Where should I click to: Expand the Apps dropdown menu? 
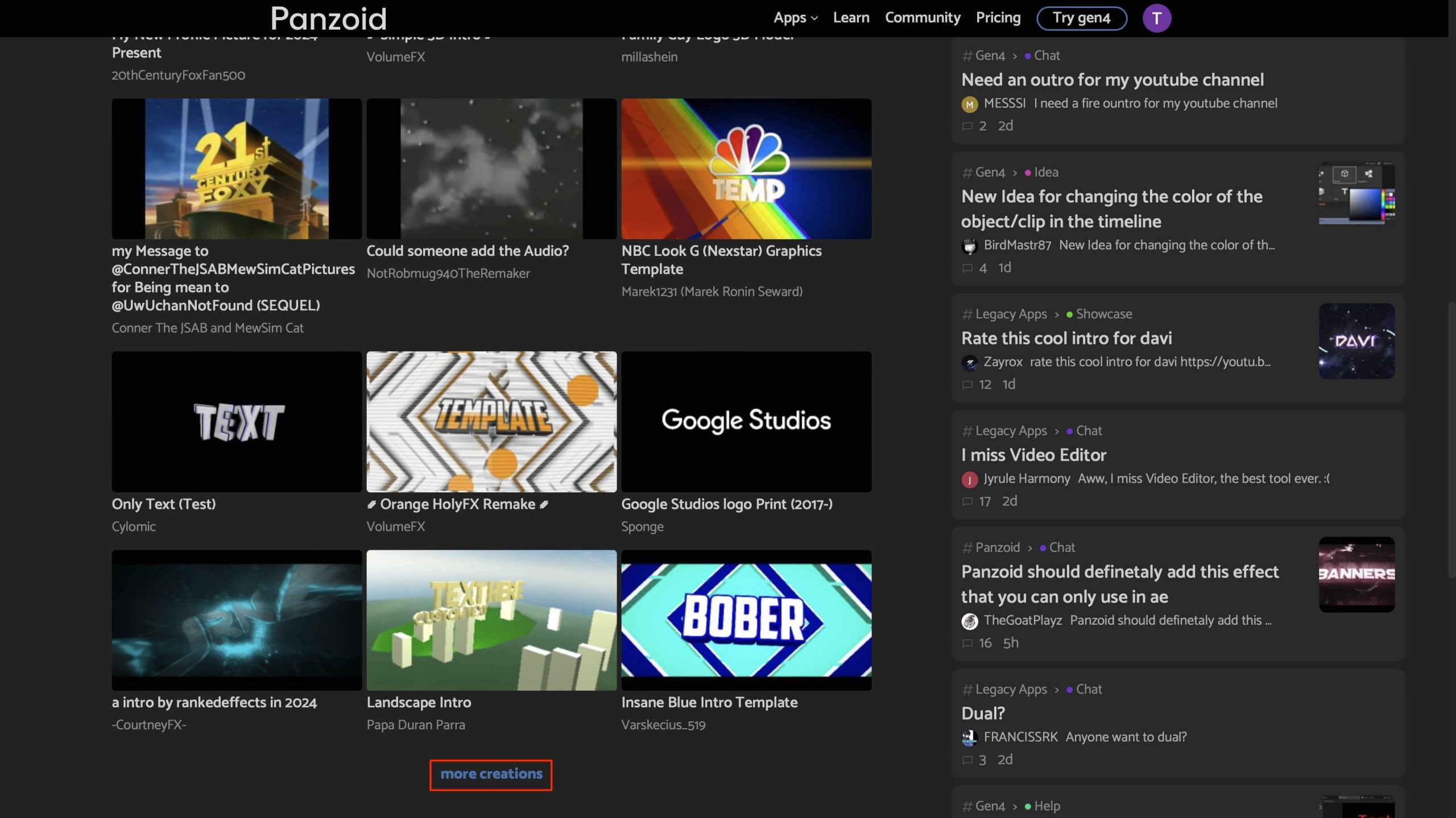[x=795, y=18]
